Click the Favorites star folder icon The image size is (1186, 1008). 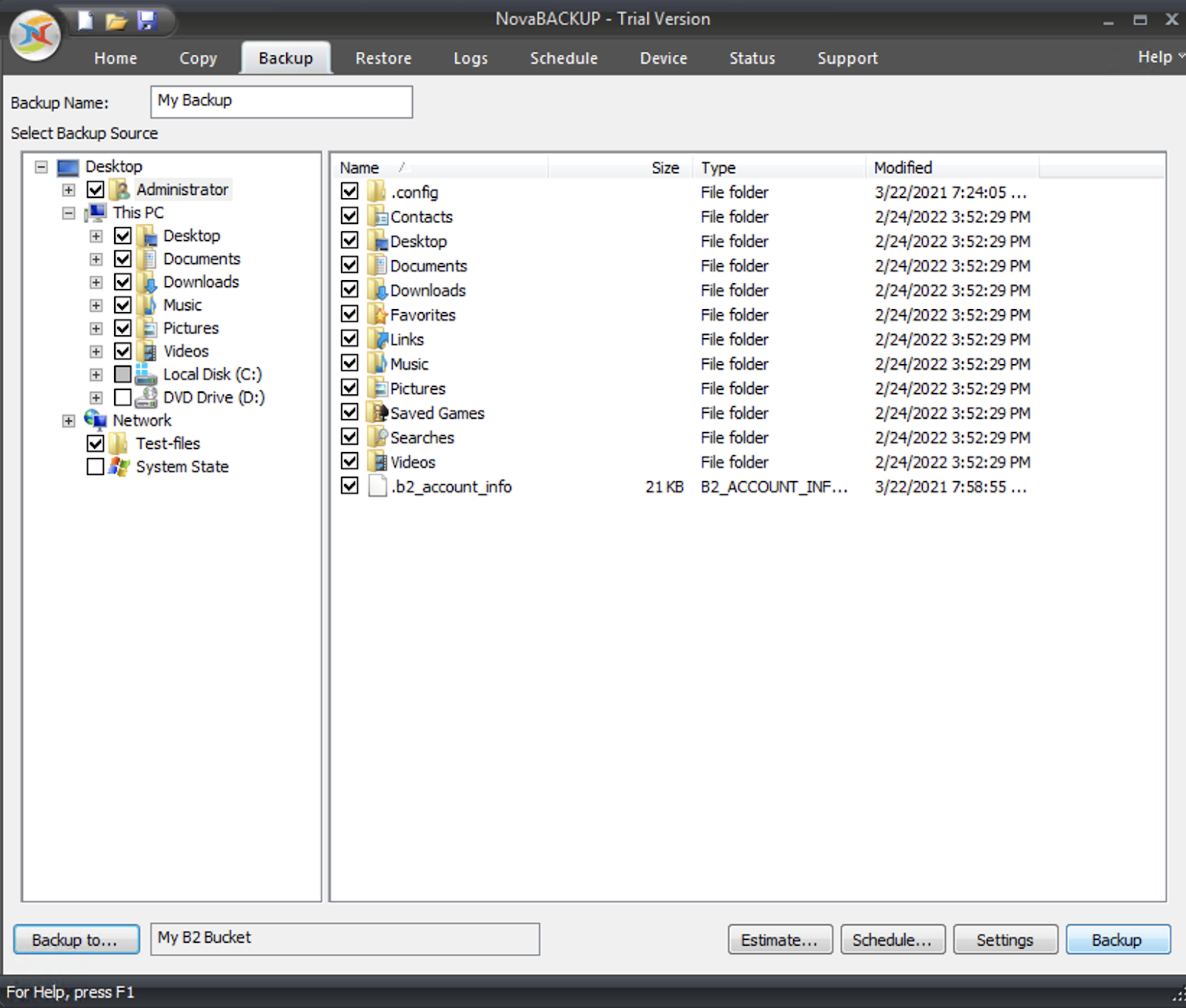coord(379,315)
